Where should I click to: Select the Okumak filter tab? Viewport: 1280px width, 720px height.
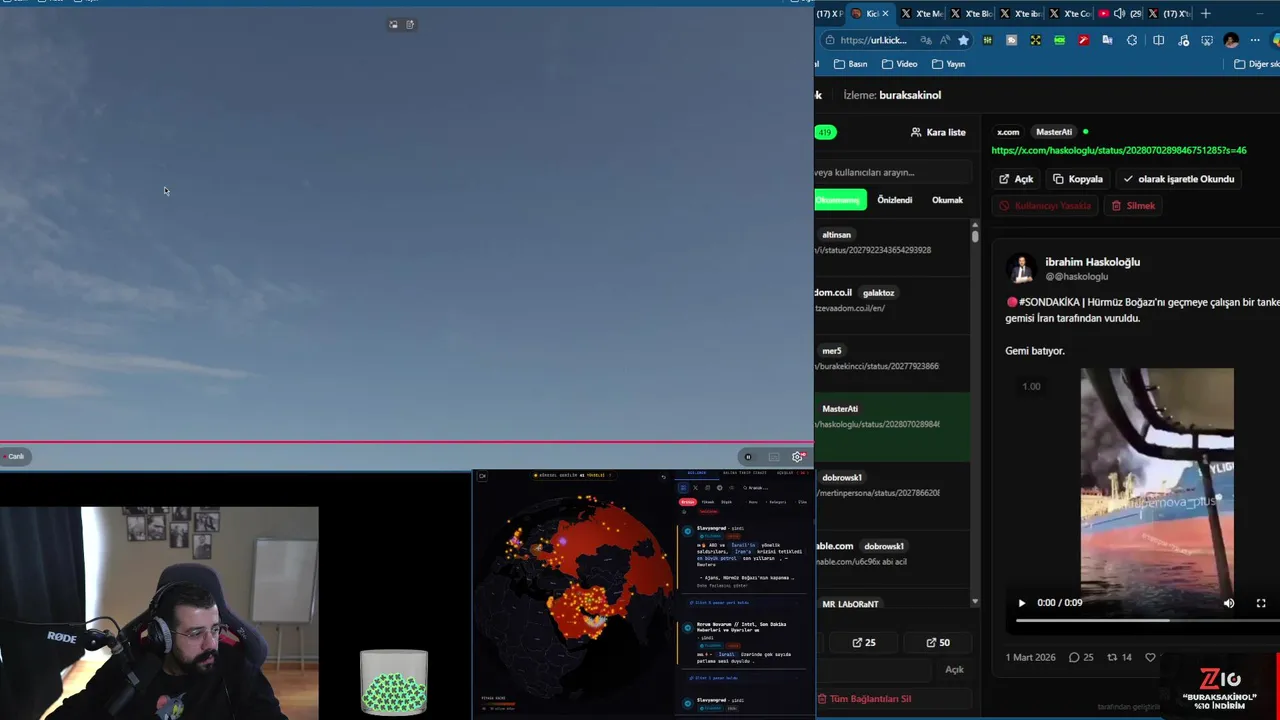point(947,200)
